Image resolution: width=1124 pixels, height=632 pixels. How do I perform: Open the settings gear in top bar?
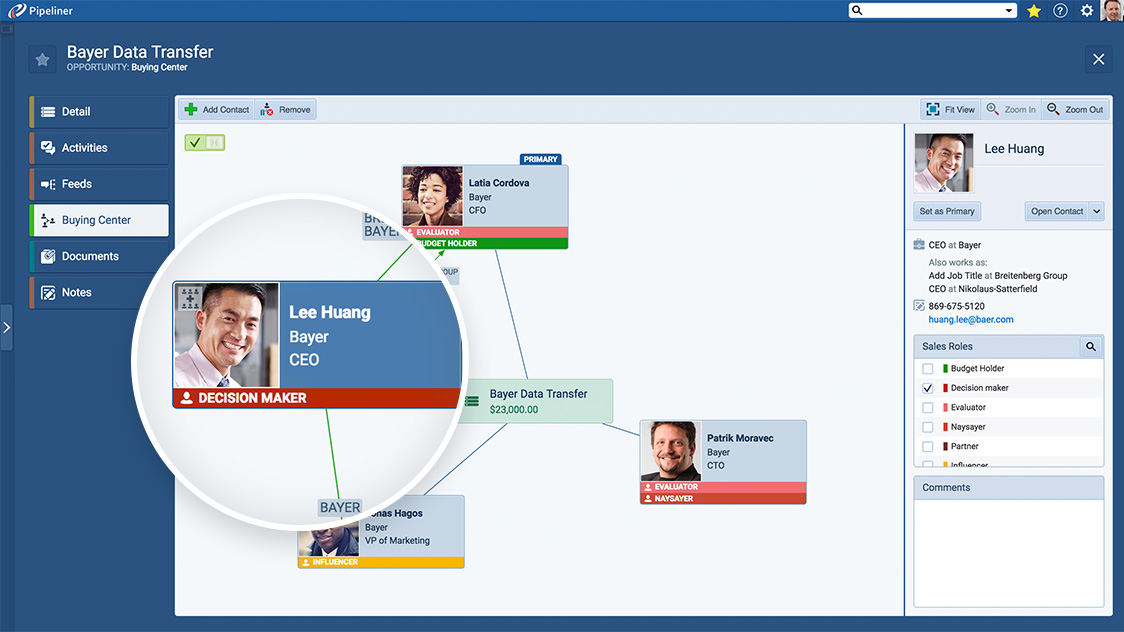1087,11
